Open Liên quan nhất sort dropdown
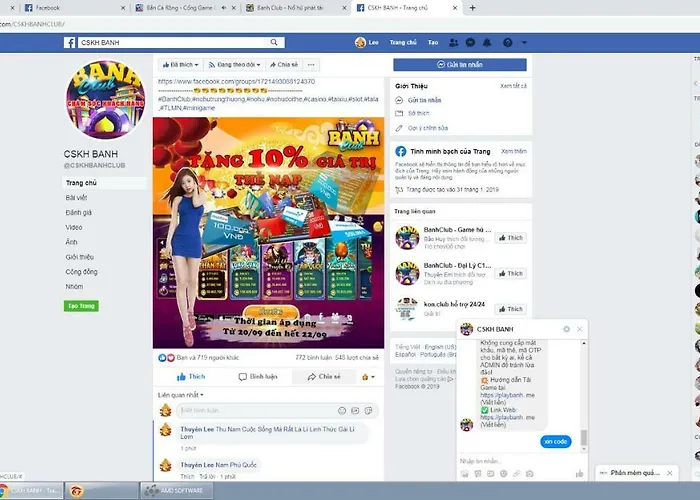Image resolution: width=700 pixels, height=500 pixels. pyautogui.click(x=181, y=395)
